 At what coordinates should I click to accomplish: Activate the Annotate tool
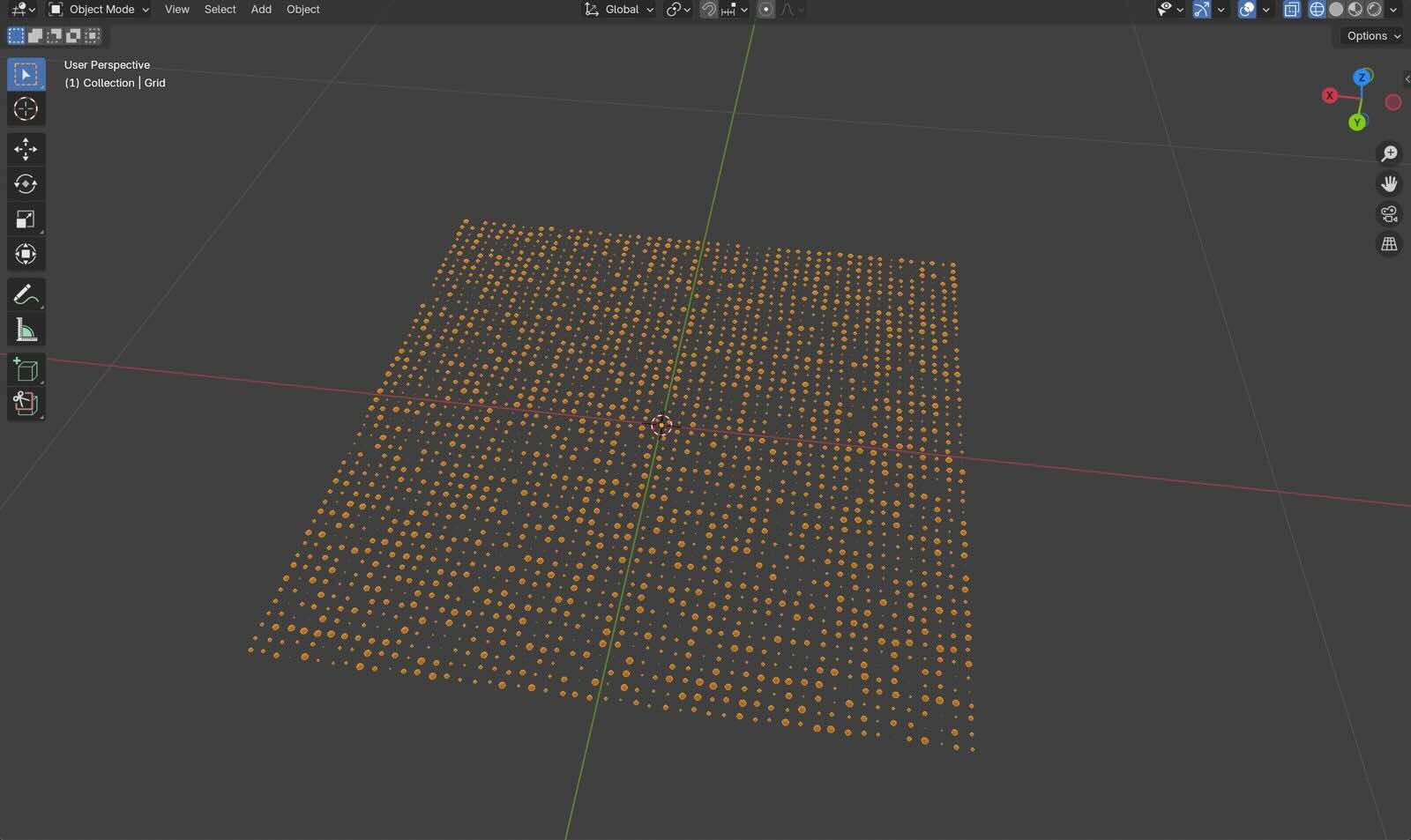[26, 294]
